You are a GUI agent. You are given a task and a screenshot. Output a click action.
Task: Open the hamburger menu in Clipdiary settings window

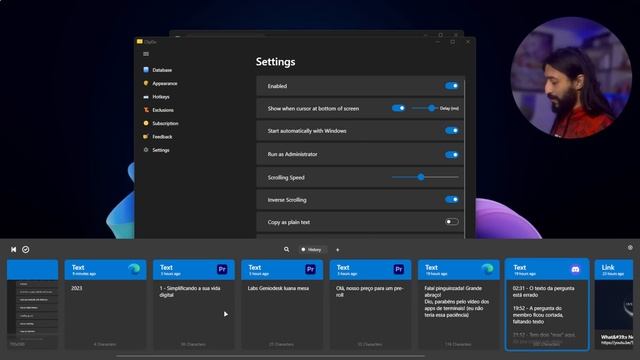(146, 54)
